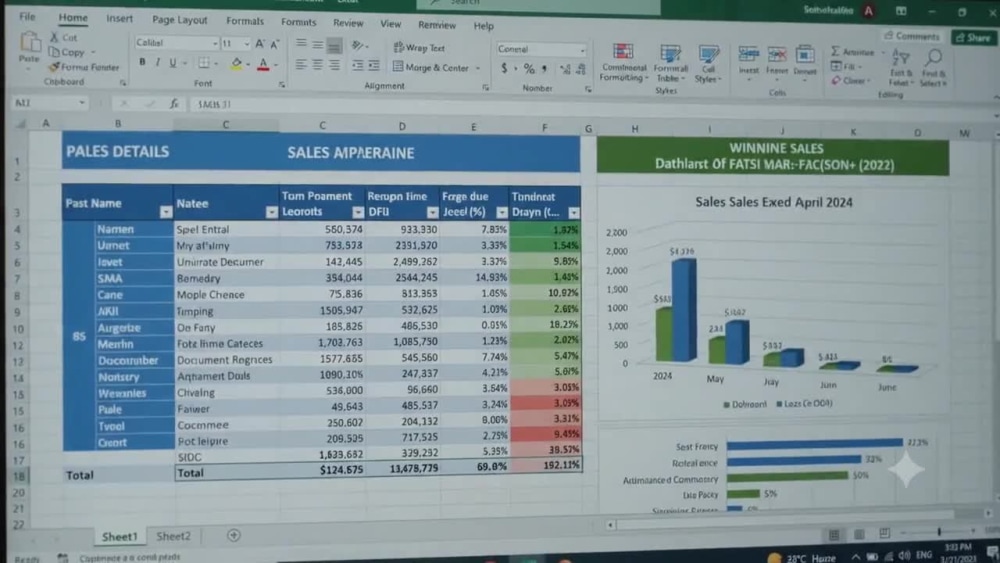Image resolution: width=1000 pixels, height=563 pixels.
Task: Select the column D header
Action: [x=402, y=126]
